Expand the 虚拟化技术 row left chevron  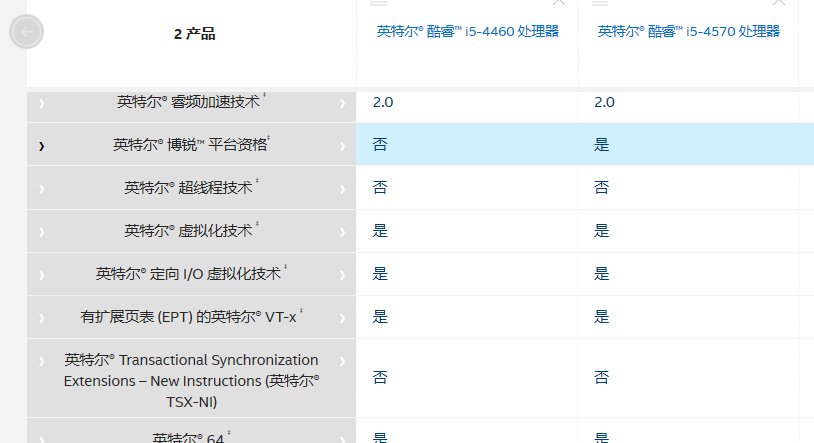42,232
